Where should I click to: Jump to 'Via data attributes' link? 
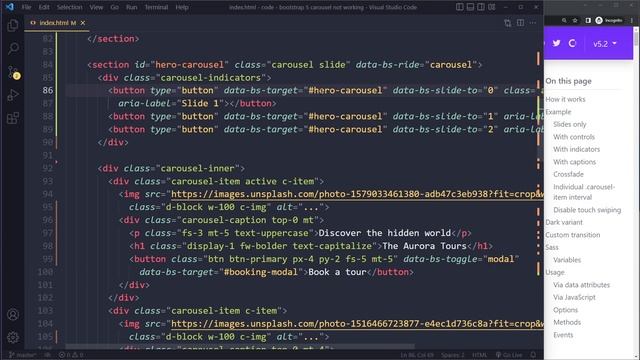pyautogui.click(x=581, y=285)
